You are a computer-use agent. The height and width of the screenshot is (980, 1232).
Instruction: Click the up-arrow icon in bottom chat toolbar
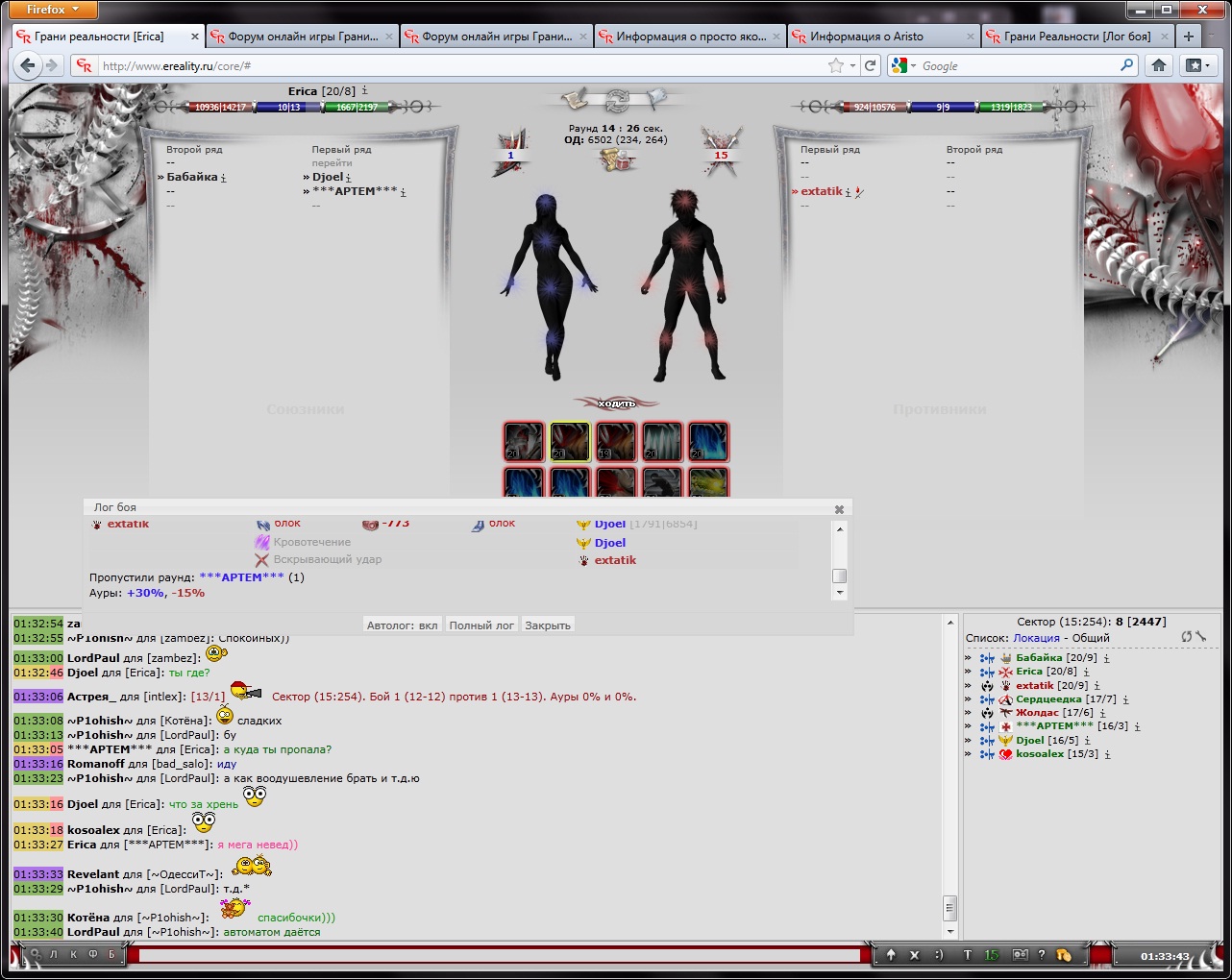(x=891, y=955)
